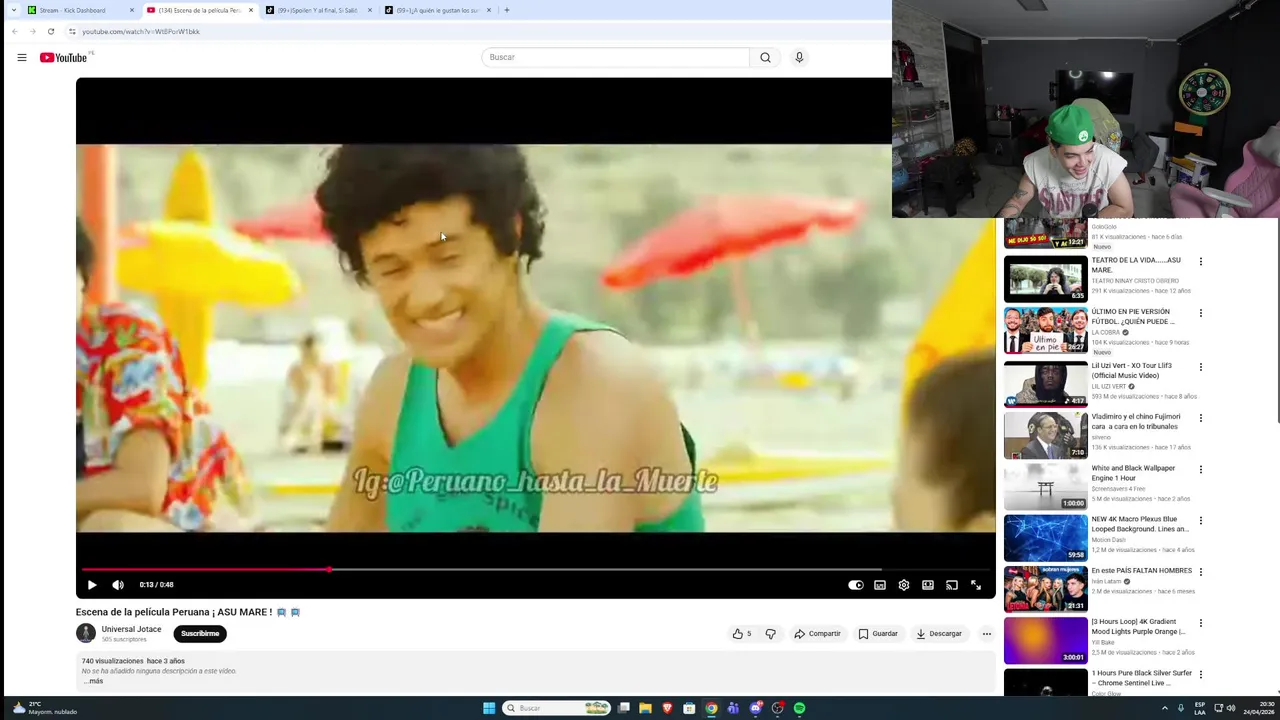Click the Descargar download button
Image resolution: width=1280 pixels, height=720 pixels.
(939, 633)
